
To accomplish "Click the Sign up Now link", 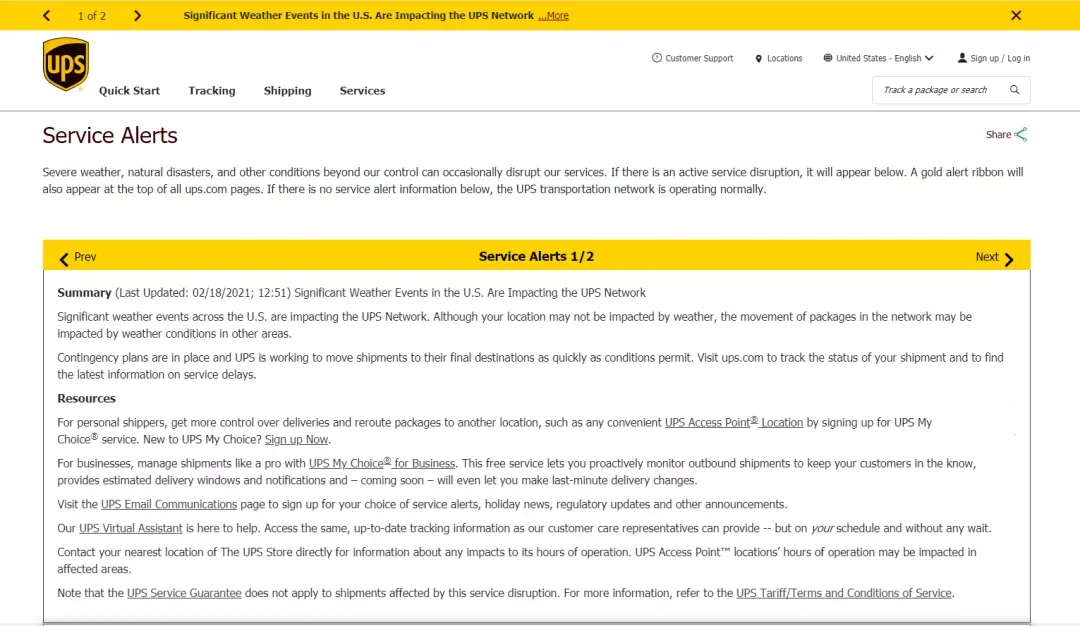I will 296,439.
